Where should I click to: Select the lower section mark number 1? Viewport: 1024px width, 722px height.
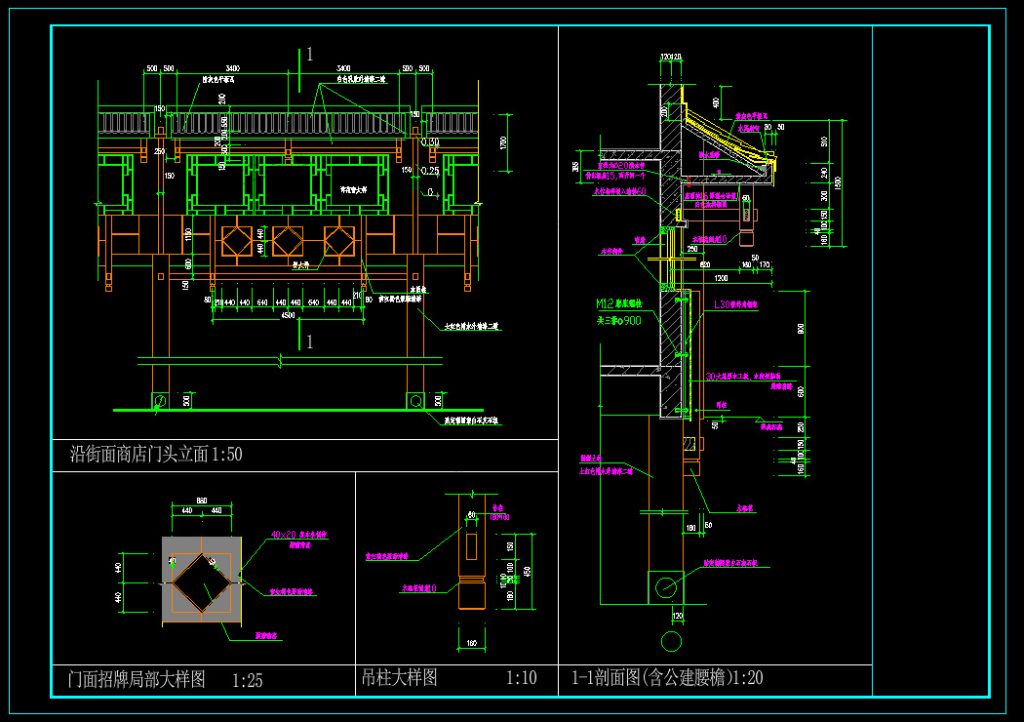tap(310, 342)
